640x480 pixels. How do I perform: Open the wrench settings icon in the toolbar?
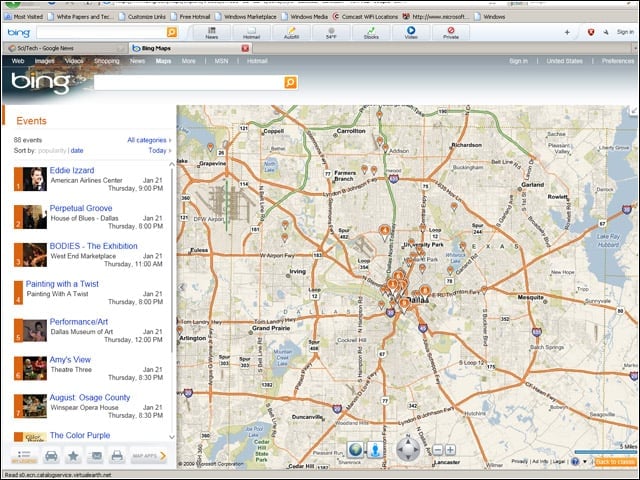point(606,32)
